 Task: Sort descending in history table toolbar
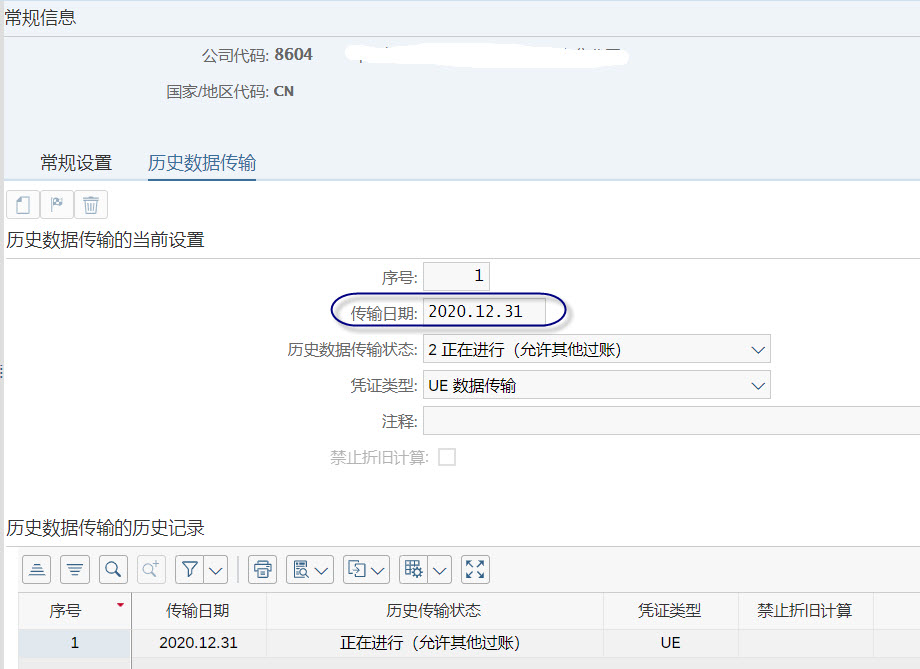pyautogui.click(x=75, y=569)
